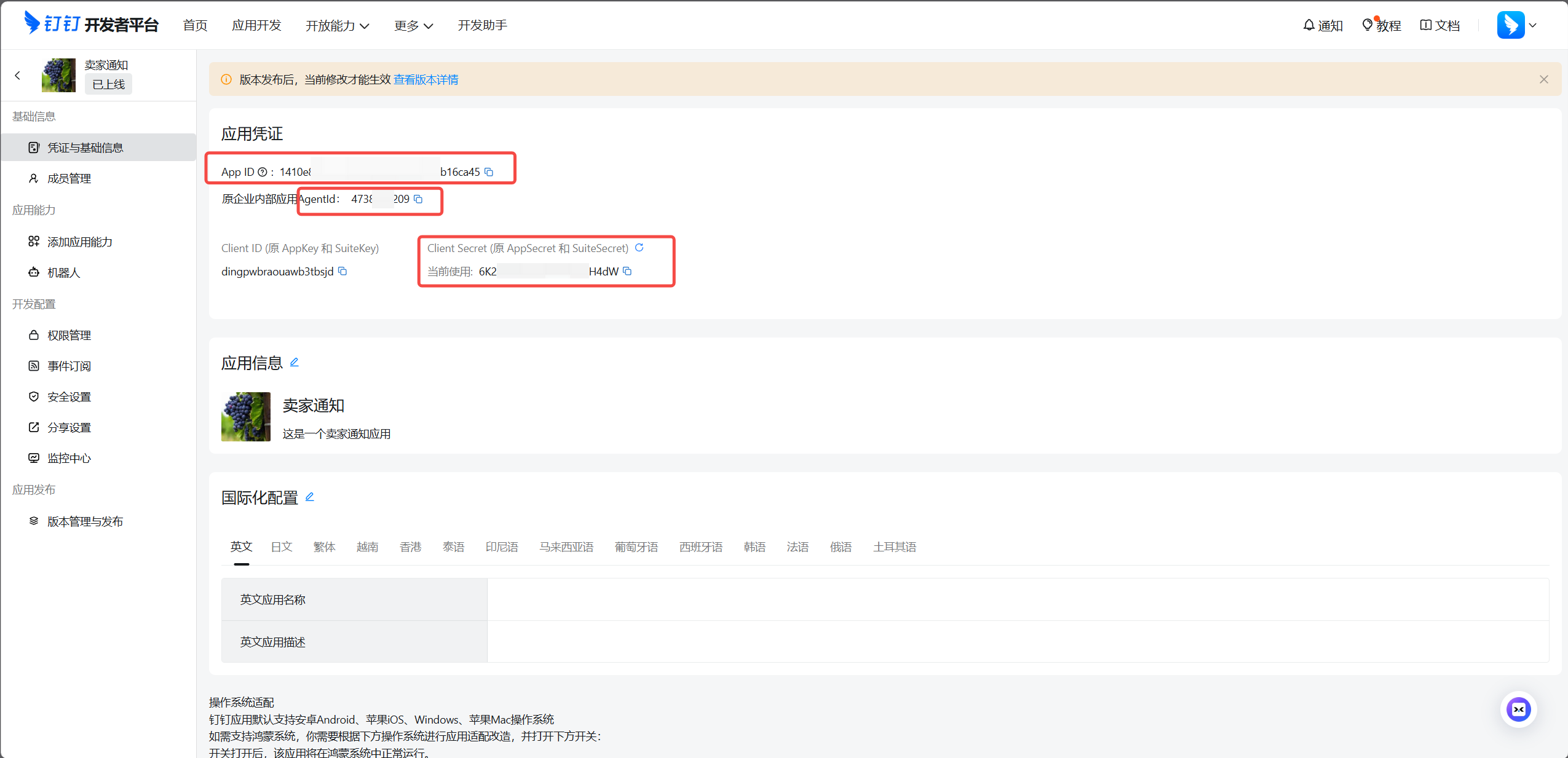Viewport: 1568px width, 758px height.
Task: Switch to the 英文 language tab
Action: click(241, 547)
